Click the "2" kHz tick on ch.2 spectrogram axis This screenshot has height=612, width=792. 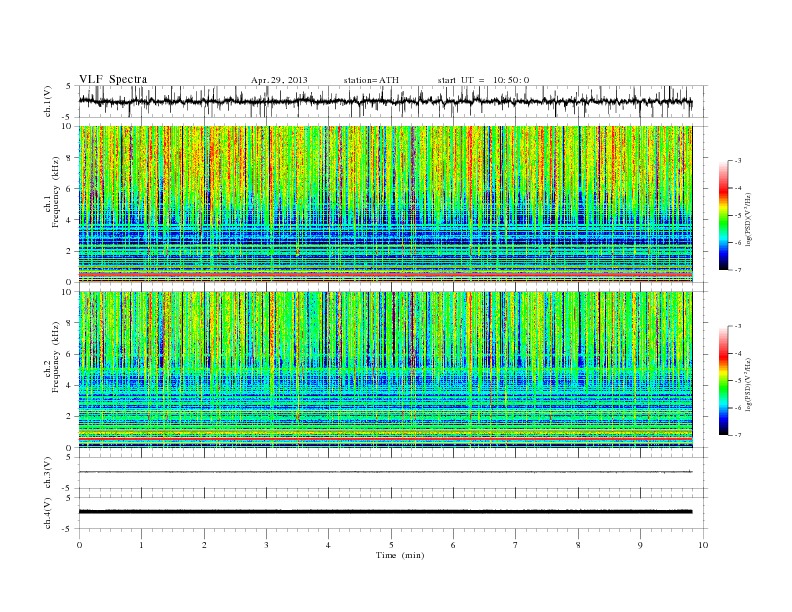pos(69,417)
